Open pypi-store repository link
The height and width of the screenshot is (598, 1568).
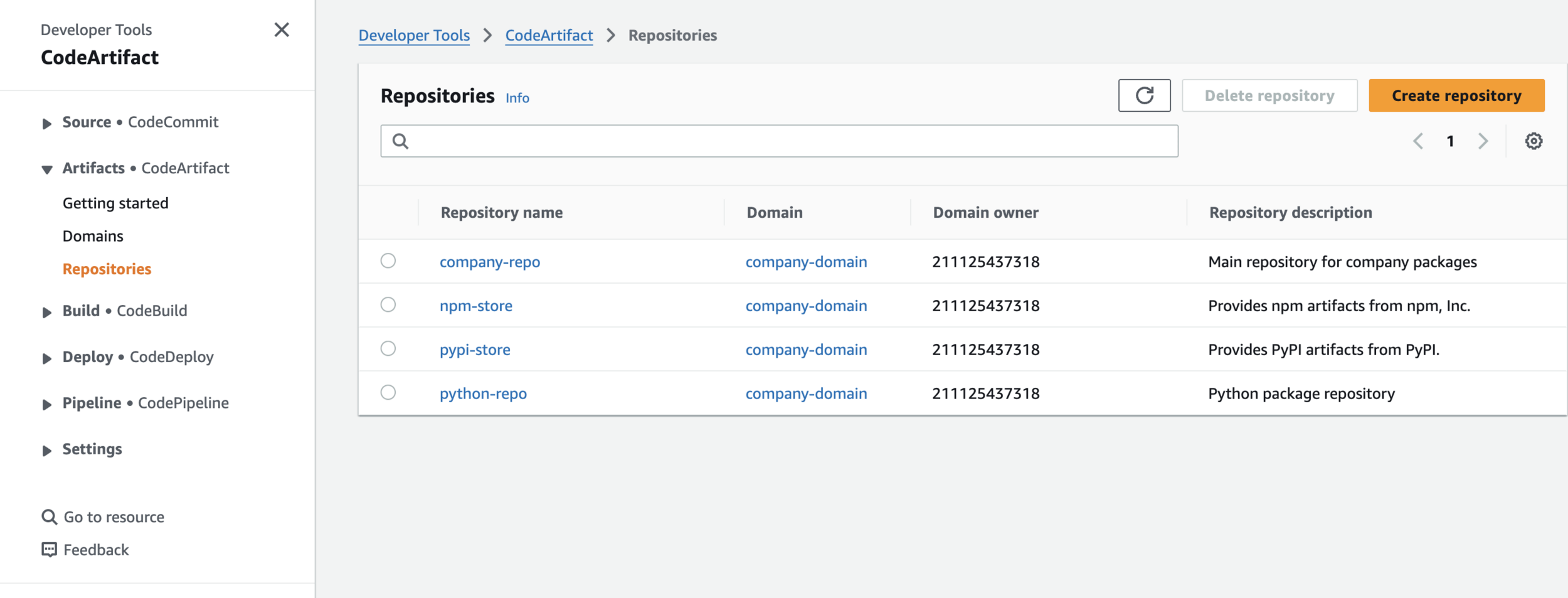[475, 350]
